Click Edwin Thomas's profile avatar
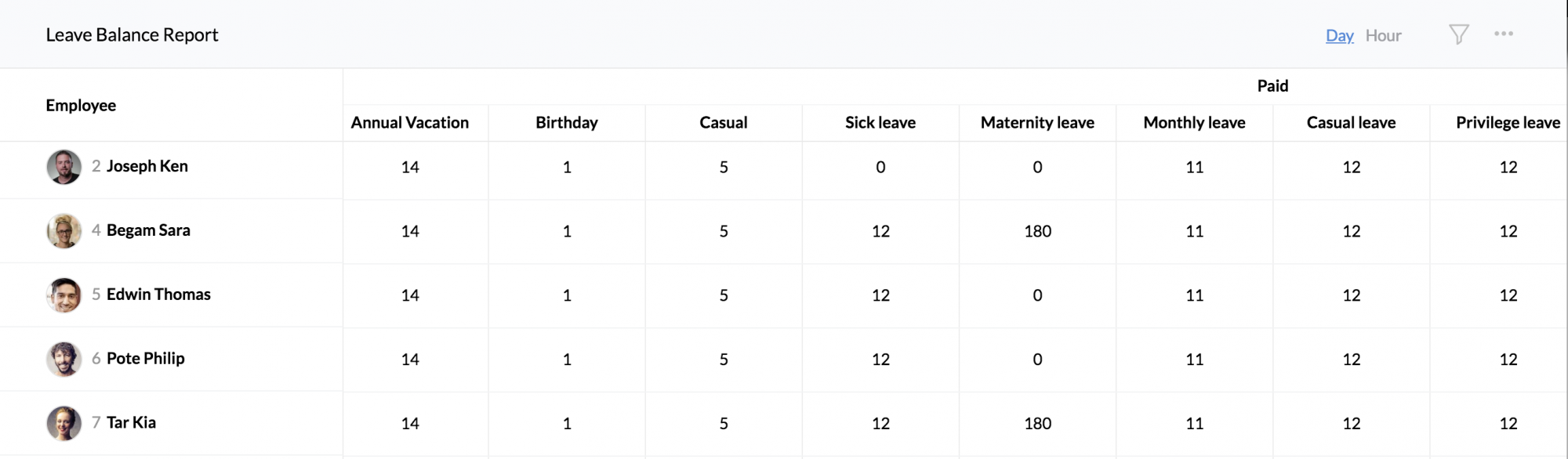 [x=64, y=295]
